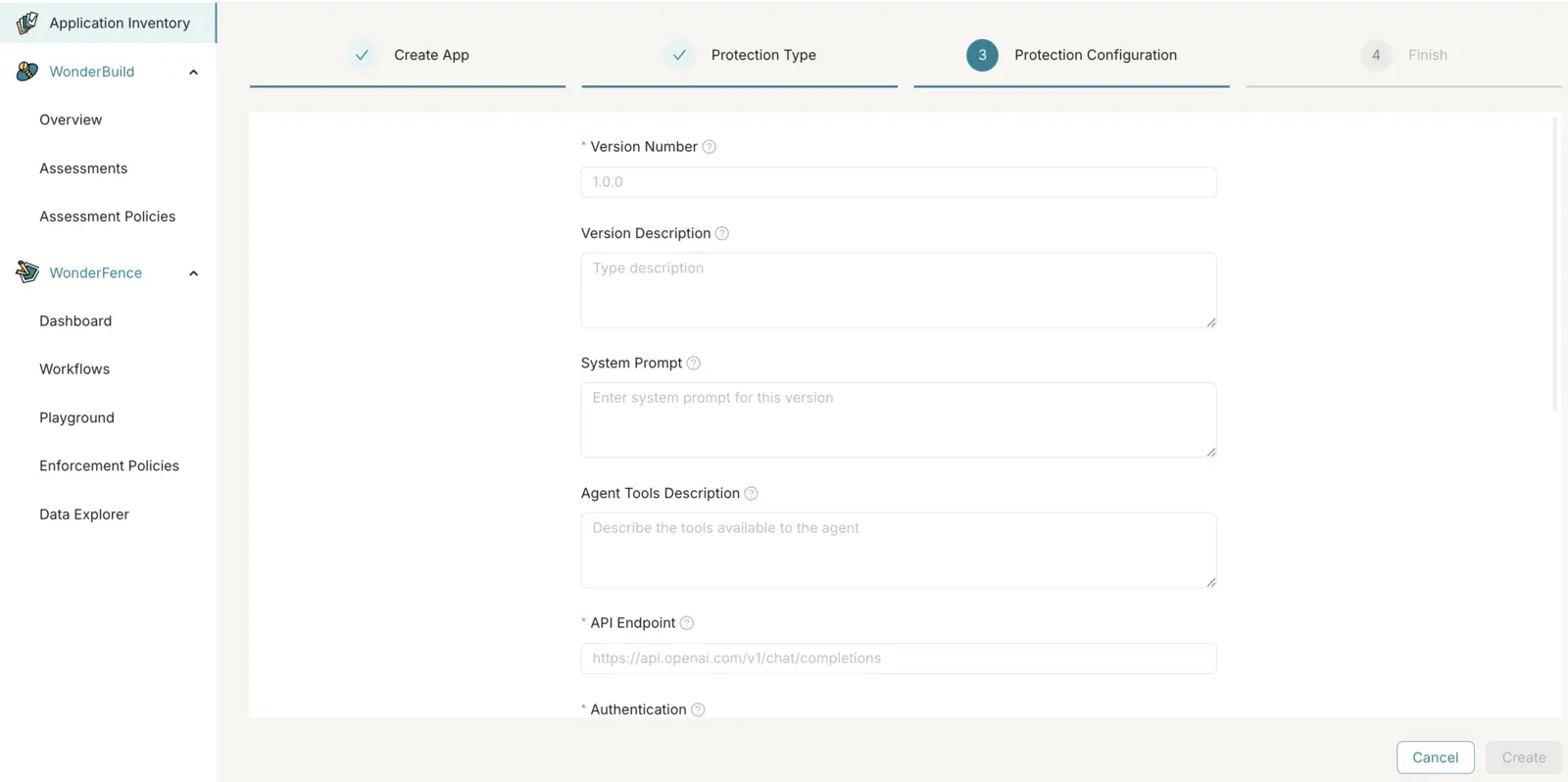Click into the System Prompt textarea
The width and height of the screenshot is (1568, 782).
(899, 420)
